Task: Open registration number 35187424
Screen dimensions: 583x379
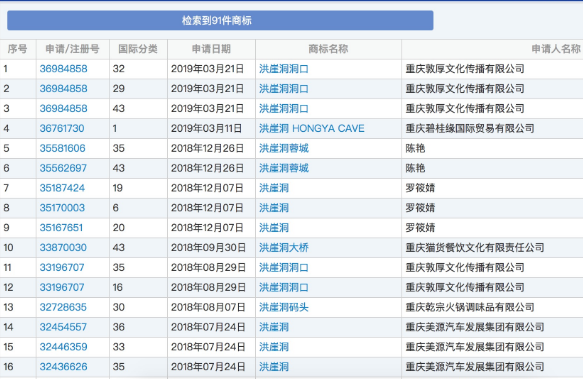Action: 62,188
